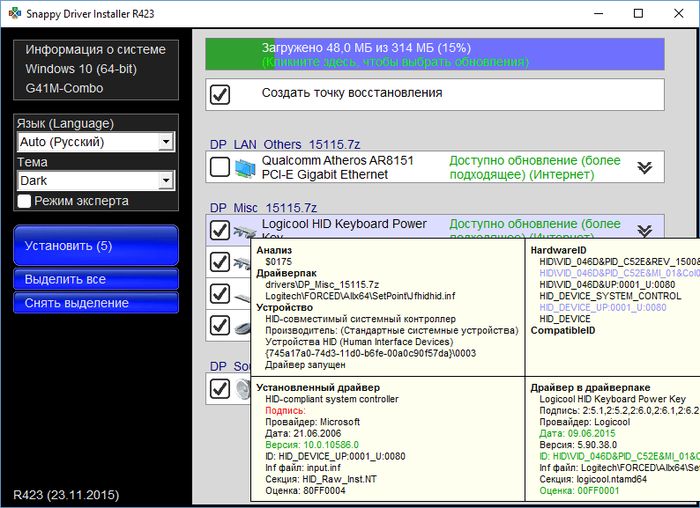This screenshot has width=700, height=508.
Task: Click the Выделить все button
Action: (96, 279)
